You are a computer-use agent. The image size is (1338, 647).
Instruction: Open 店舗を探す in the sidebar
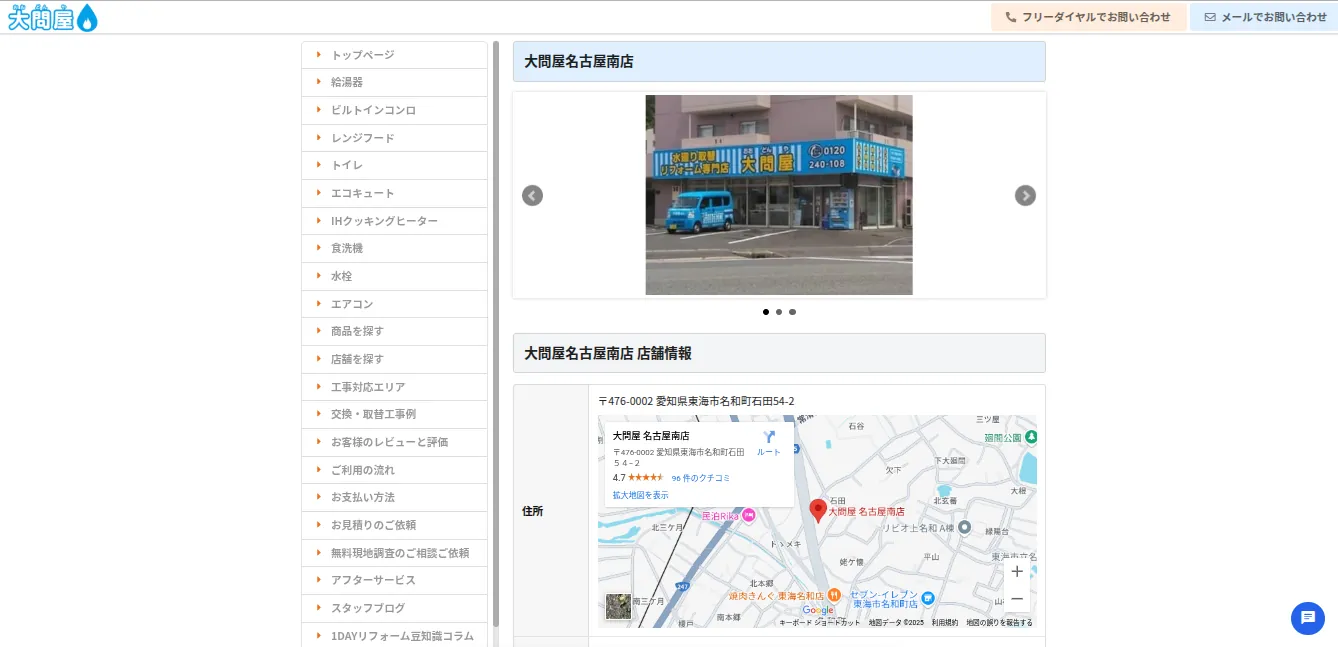coord(394,359)
